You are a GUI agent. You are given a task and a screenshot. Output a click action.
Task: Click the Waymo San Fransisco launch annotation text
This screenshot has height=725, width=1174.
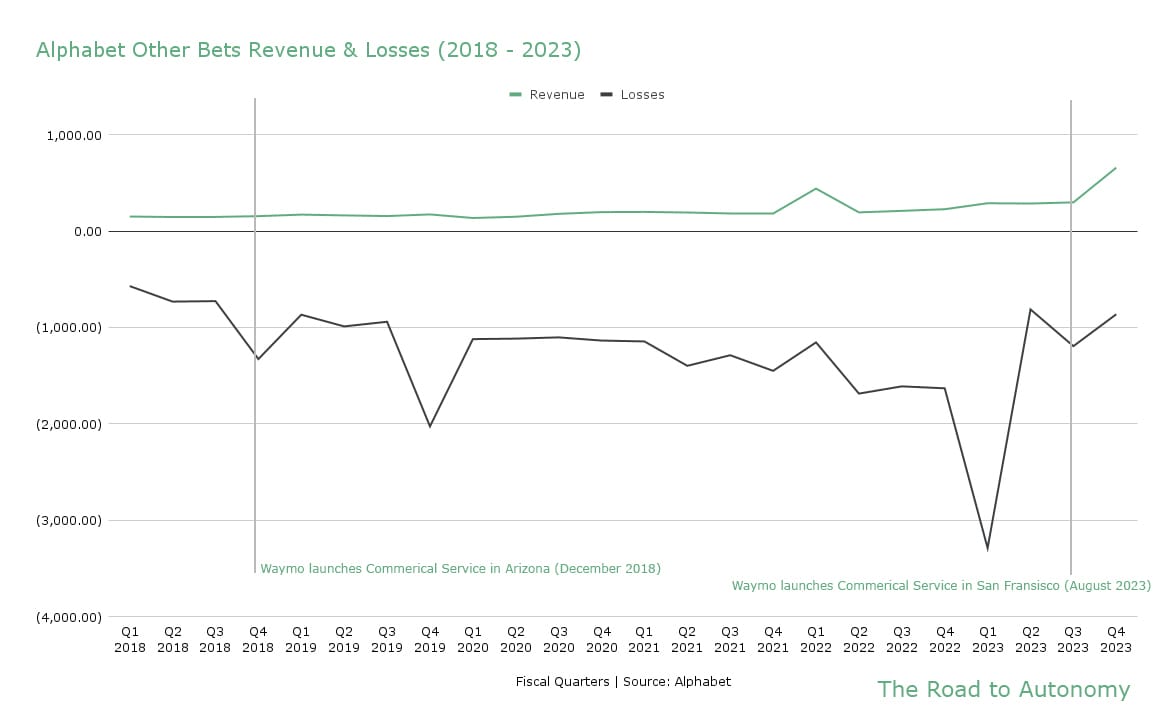pyautogui.click(x=941, y=586)
